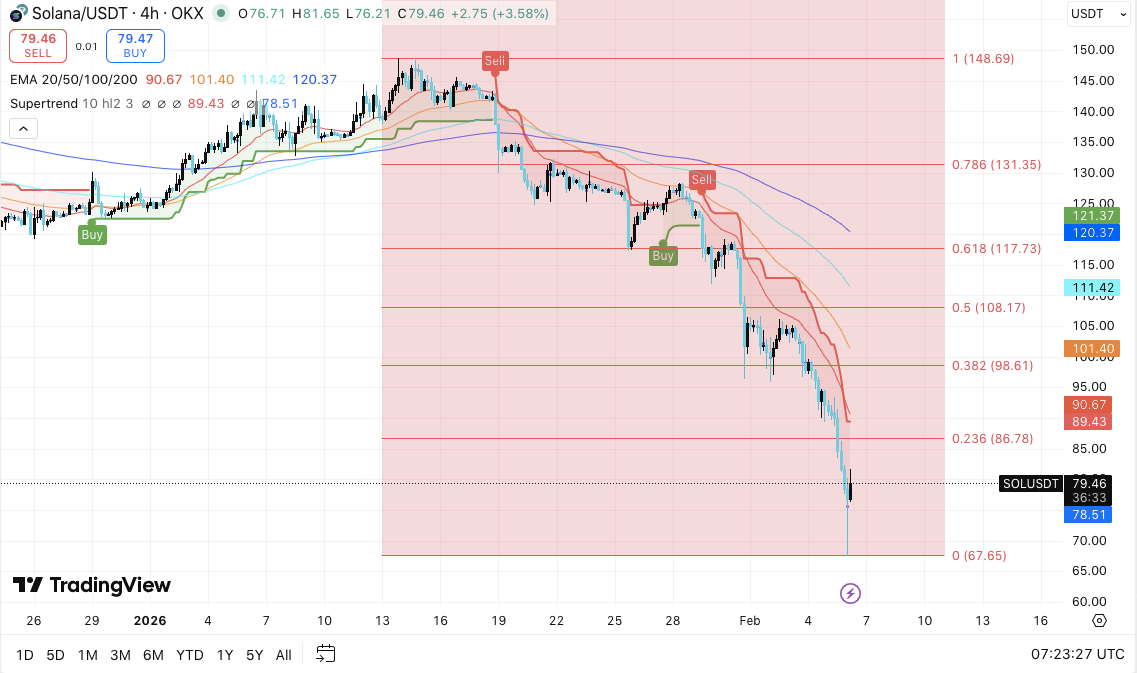Click the orange 101.40 EMA price label
Image resolution: width=1137 pixels, height=673 pixels.
[1091, 349]
